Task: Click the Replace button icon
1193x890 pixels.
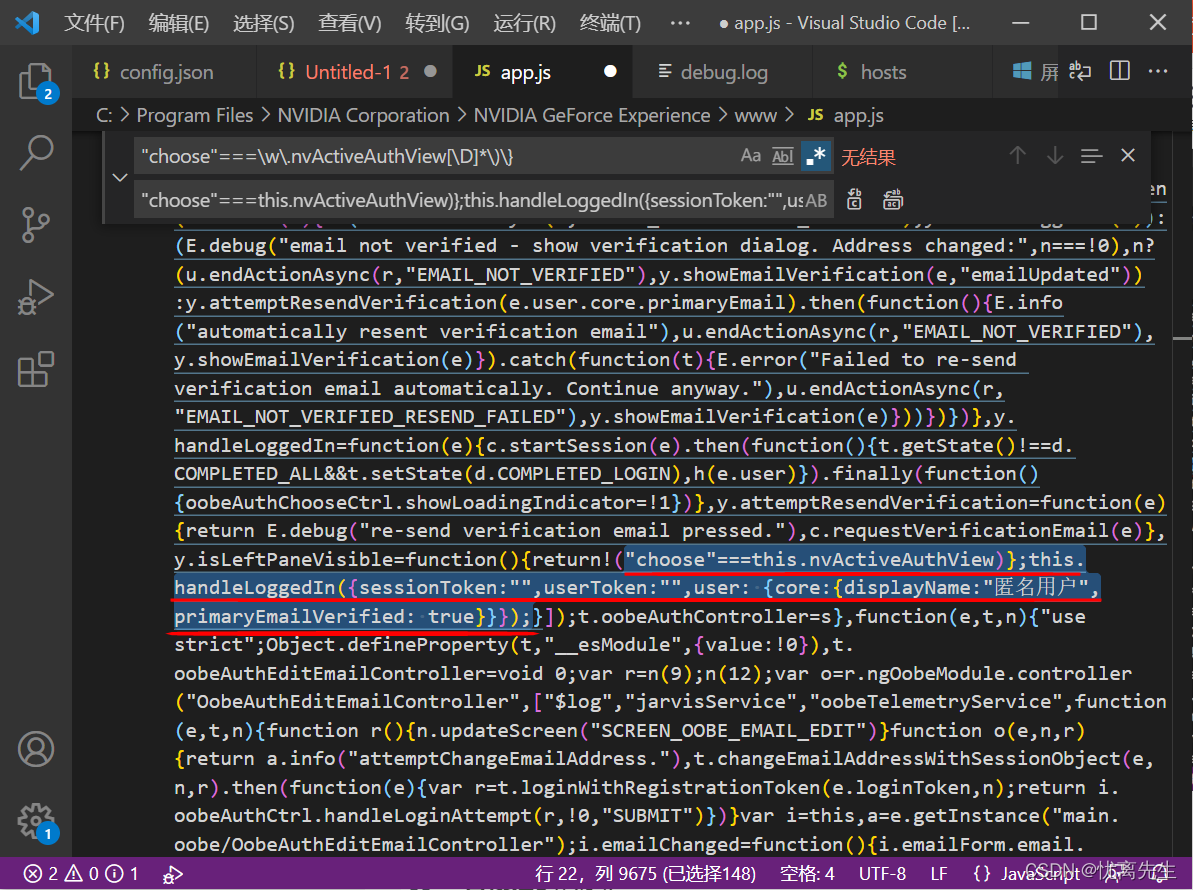Action: pos(854,200)
